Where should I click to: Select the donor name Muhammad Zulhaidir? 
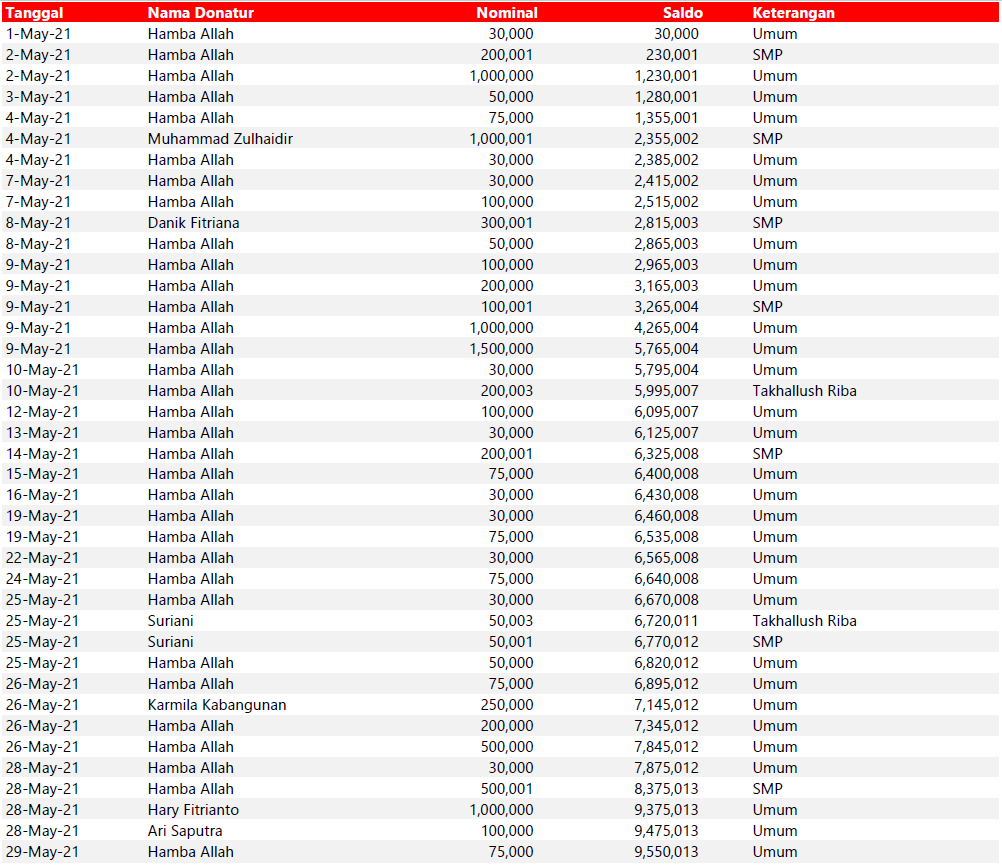(x=220, y=139)
